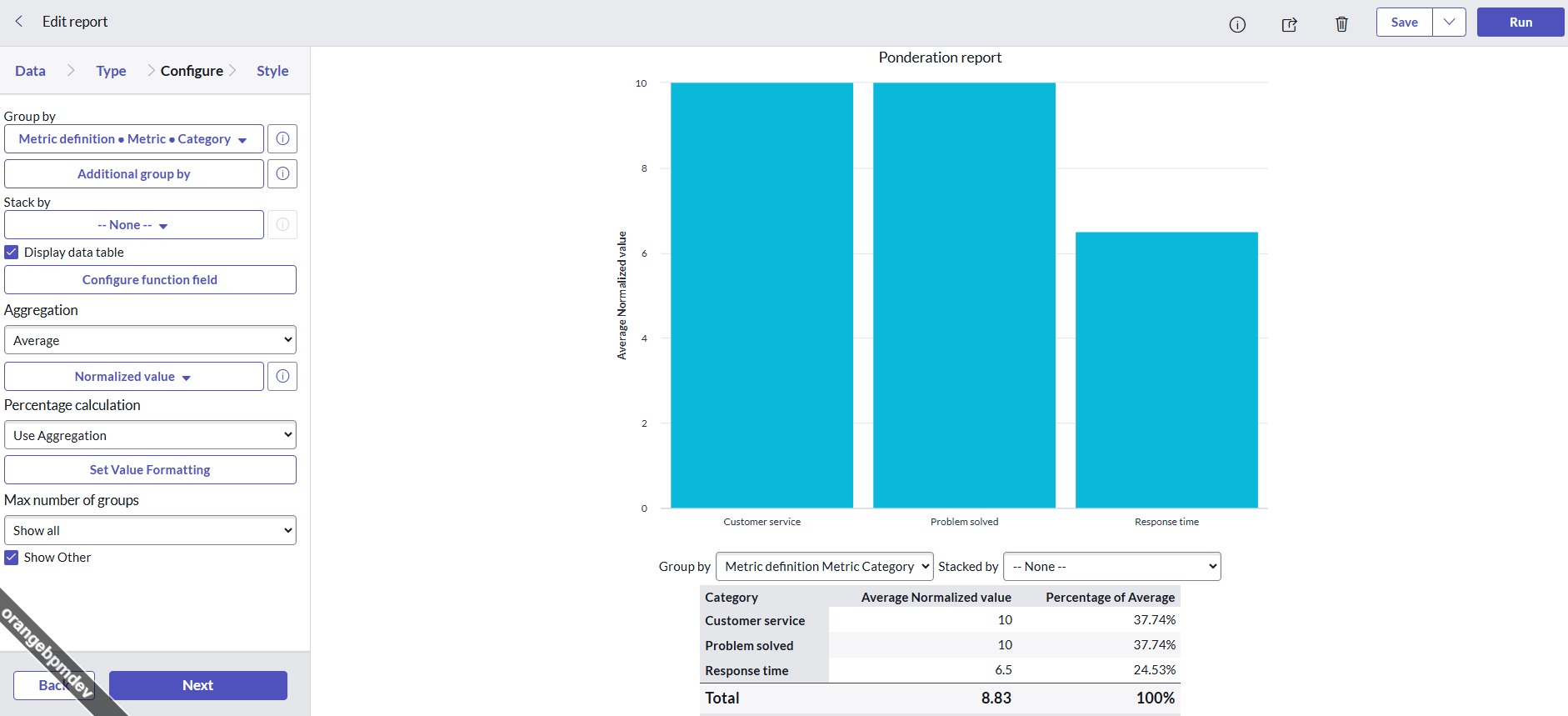Viewport: 1568px width, 716px height.
Task: Select Response time row label in table
Action: [747, 671]
